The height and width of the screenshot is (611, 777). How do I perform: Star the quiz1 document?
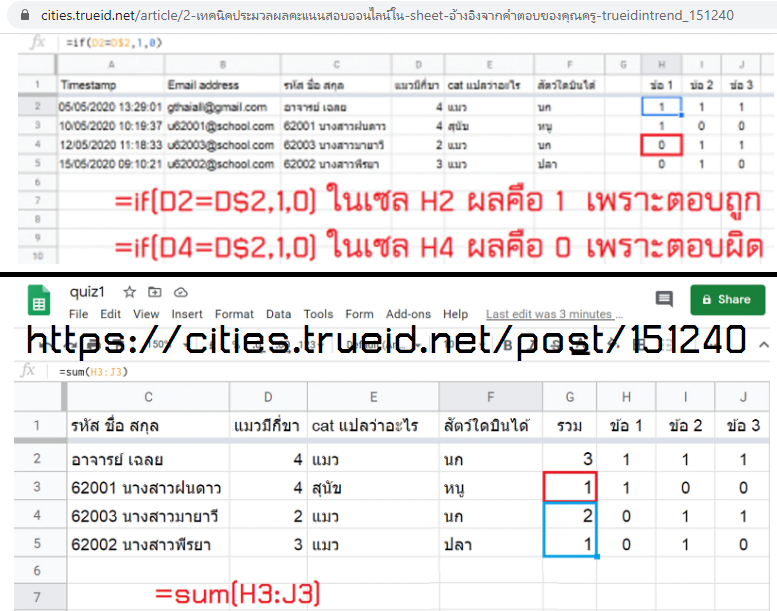click(x=129, y=292)
